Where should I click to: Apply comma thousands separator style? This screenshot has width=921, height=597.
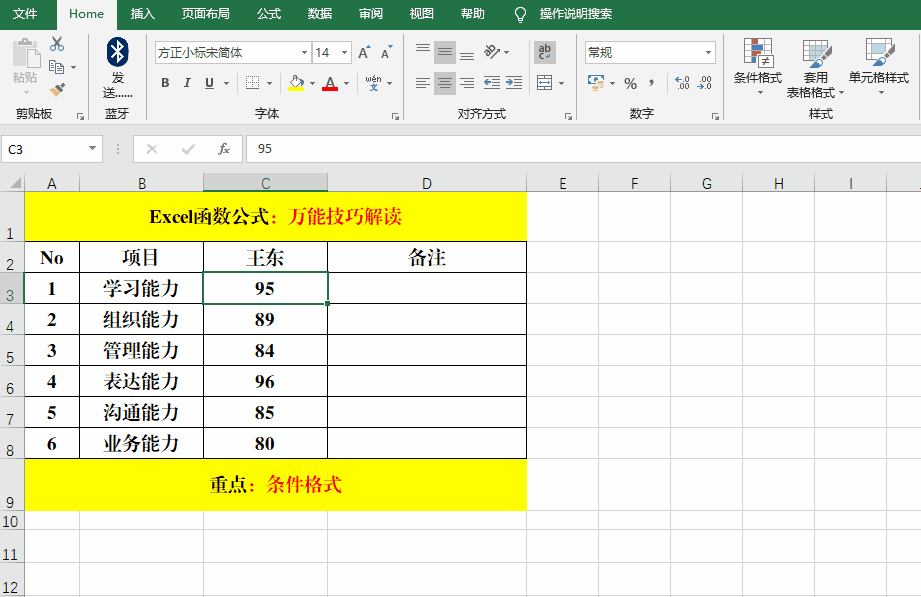coord(651,83)
